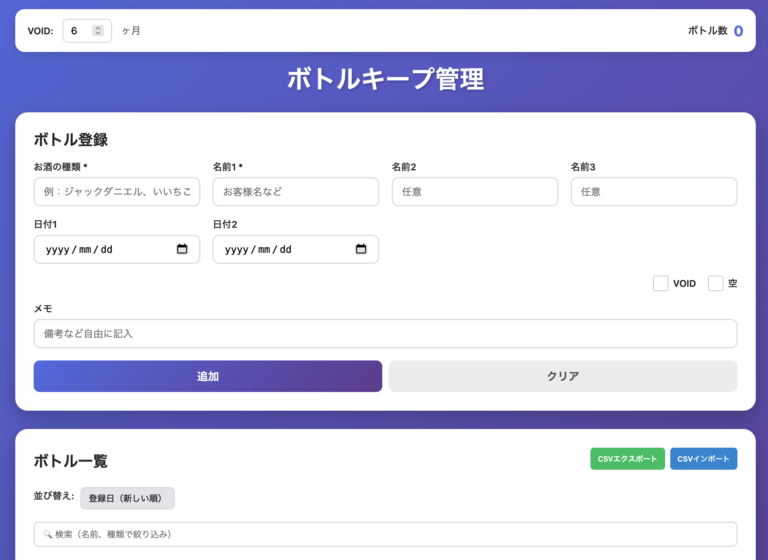Open calendar picker icon in 日付1 field
Viewport: 768px width, 560px height.
click(182, 249)
